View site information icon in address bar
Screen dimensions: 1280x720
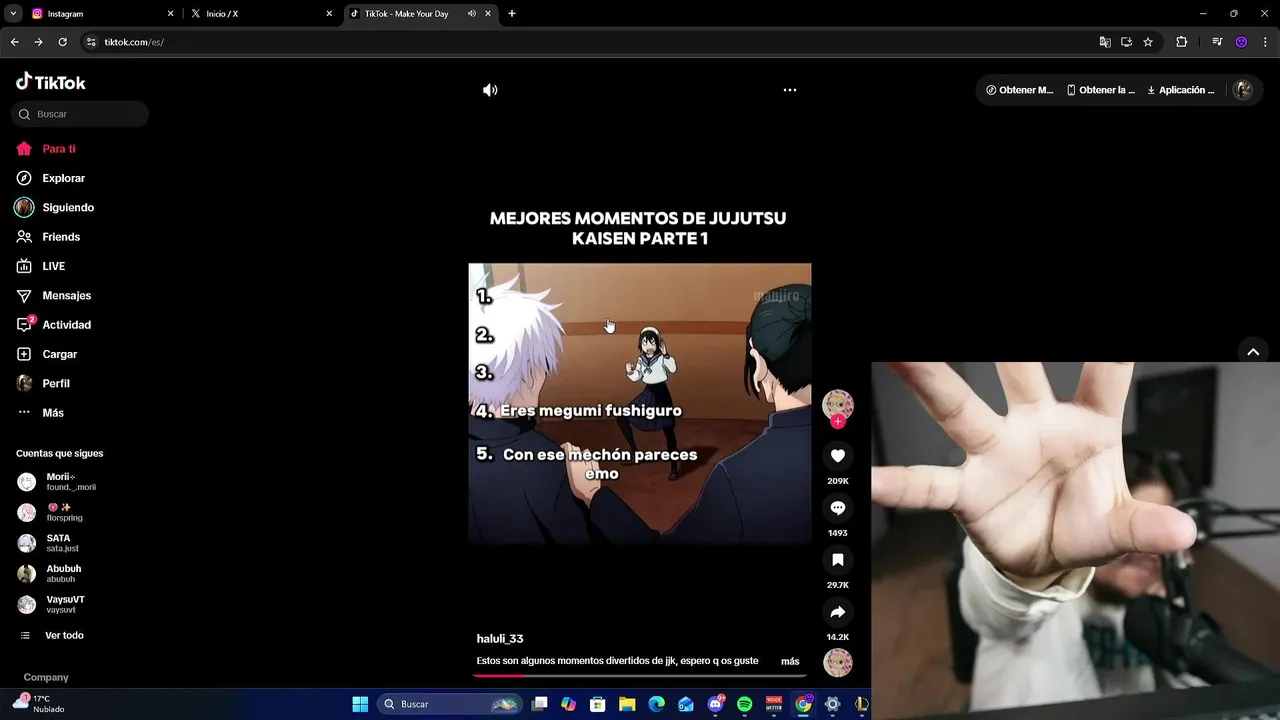point(91,42)
